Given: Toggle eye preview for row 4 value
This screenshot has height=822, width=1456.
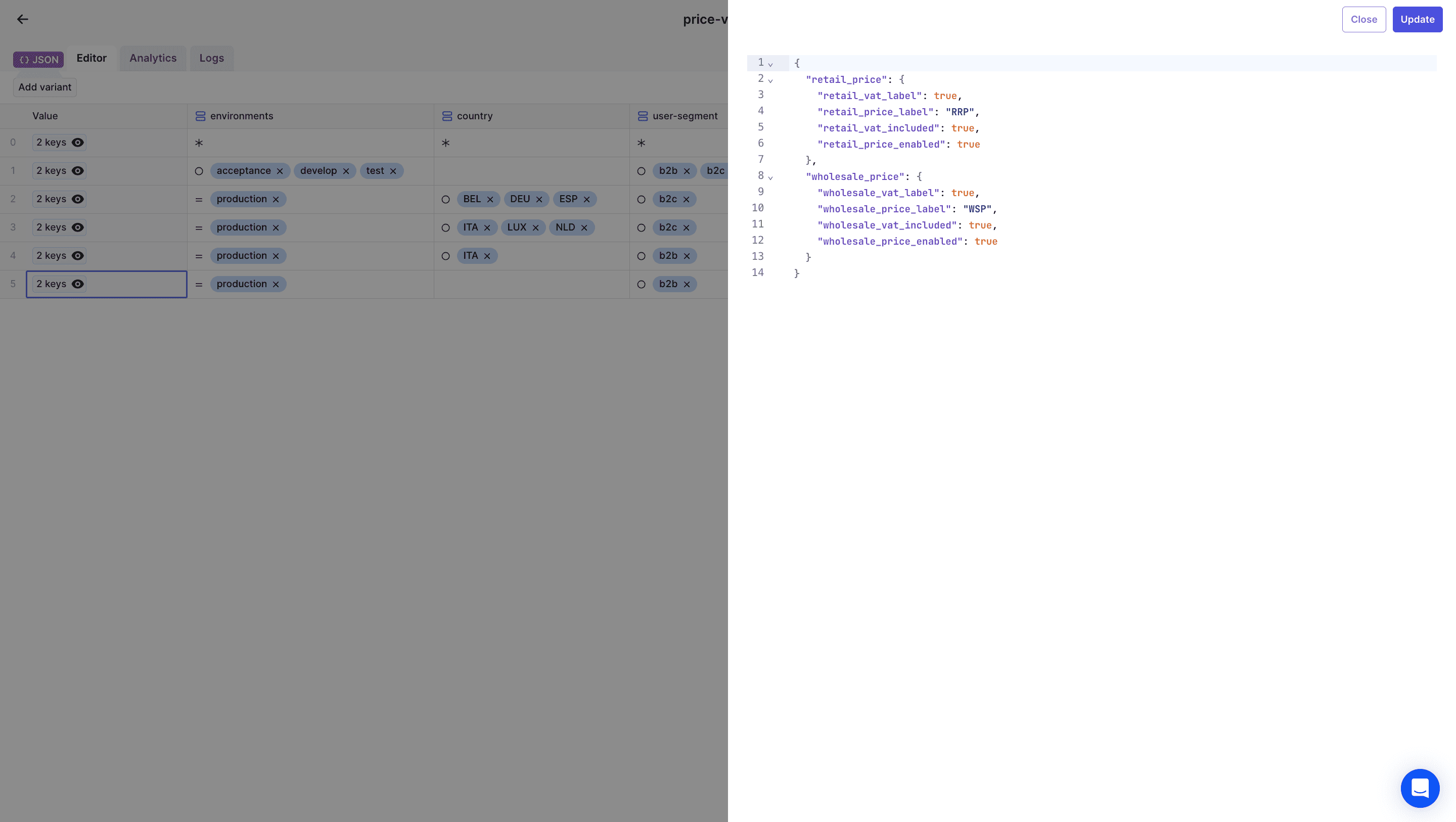Looking at the screenshot, I should click(78, 255).
